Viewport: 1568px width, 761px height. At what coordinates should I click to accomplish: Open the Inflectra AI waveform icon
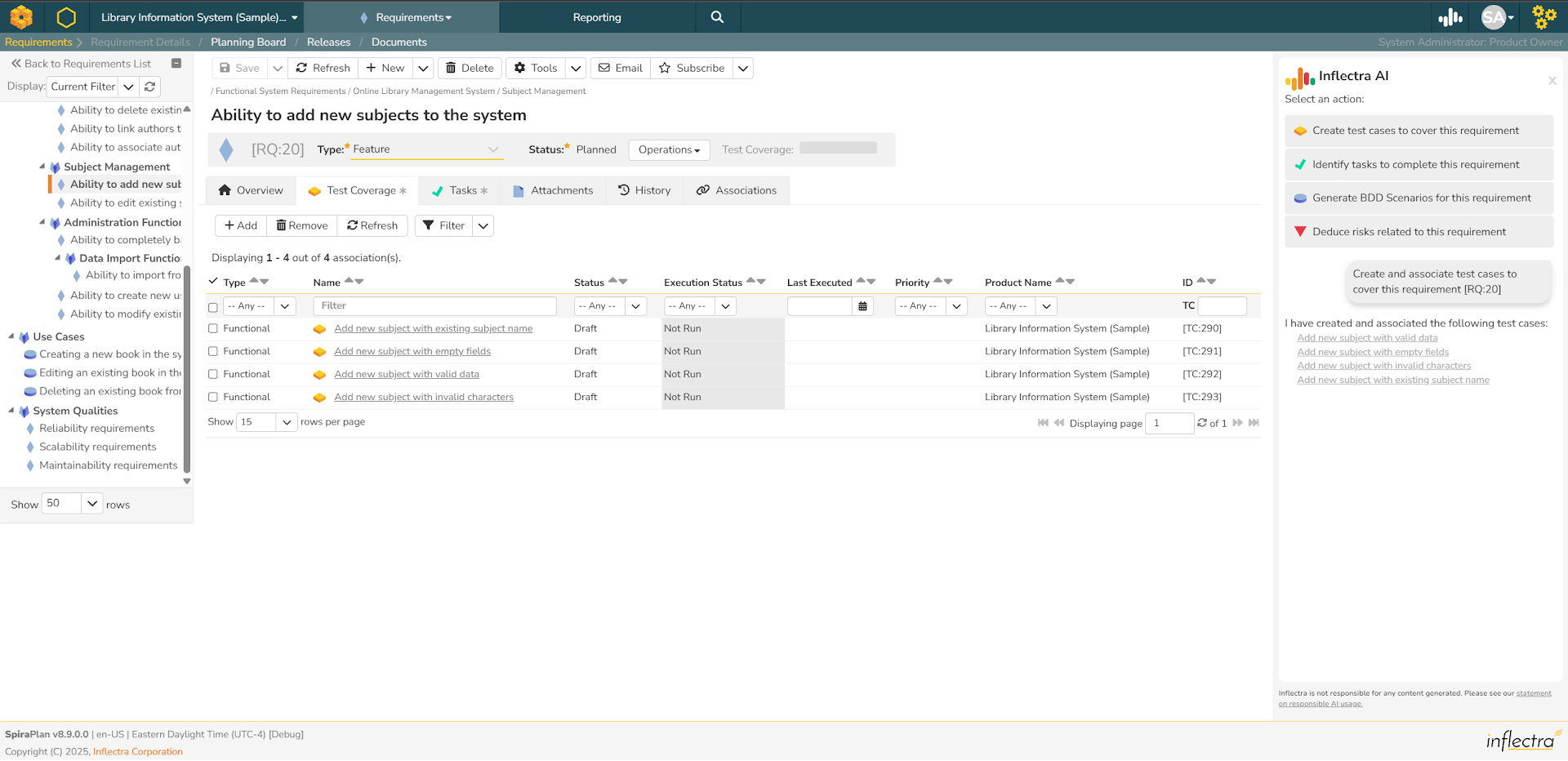1450,17
